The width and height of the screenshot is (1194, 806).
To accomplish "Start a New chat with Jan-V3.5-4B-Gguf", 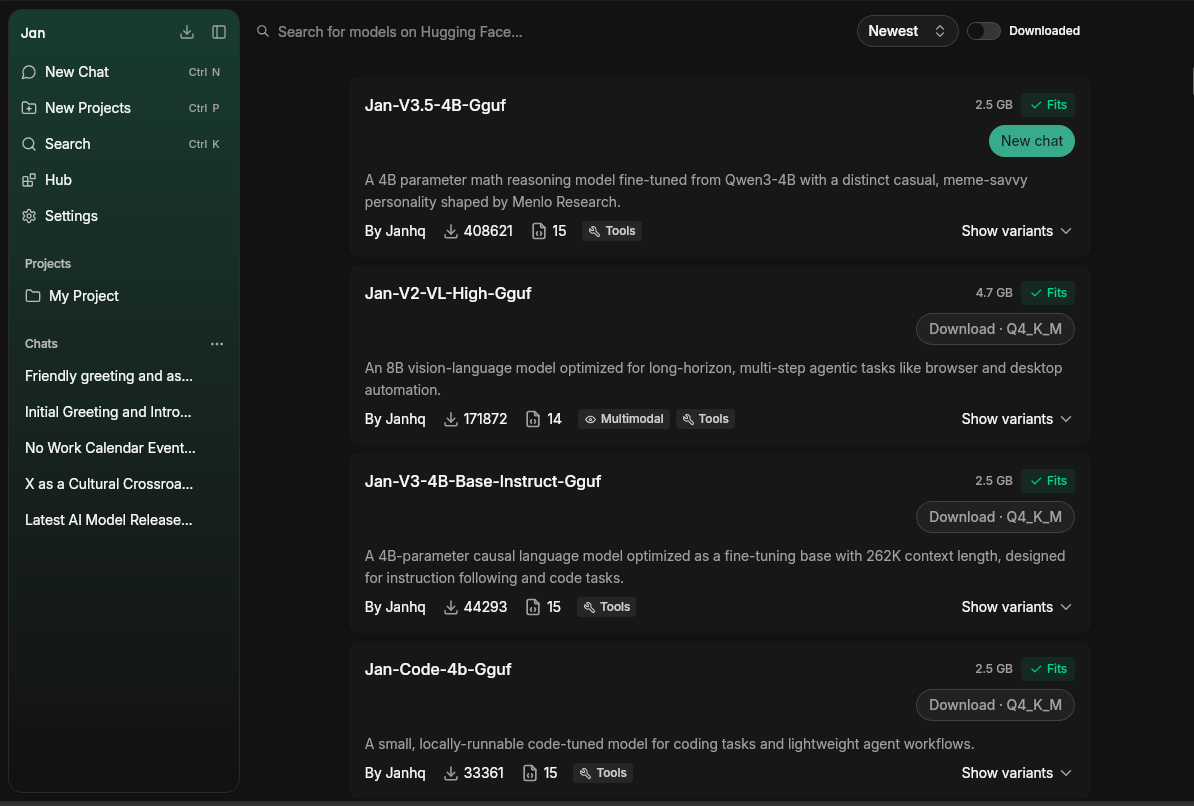I will tap(1031, 141).
